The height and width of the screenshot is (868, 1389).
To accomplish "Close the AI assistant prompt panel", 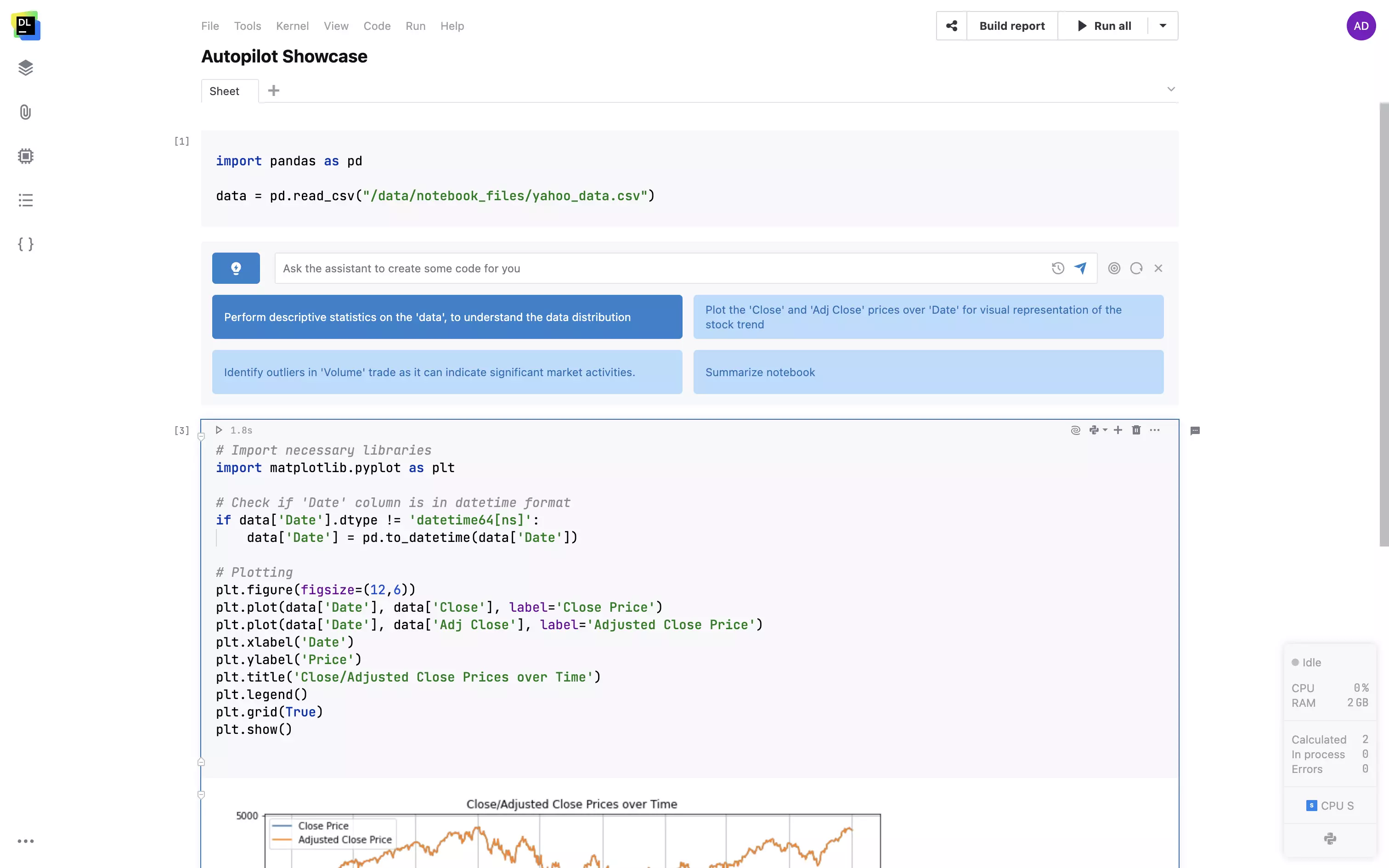I will pos(1158,268).
